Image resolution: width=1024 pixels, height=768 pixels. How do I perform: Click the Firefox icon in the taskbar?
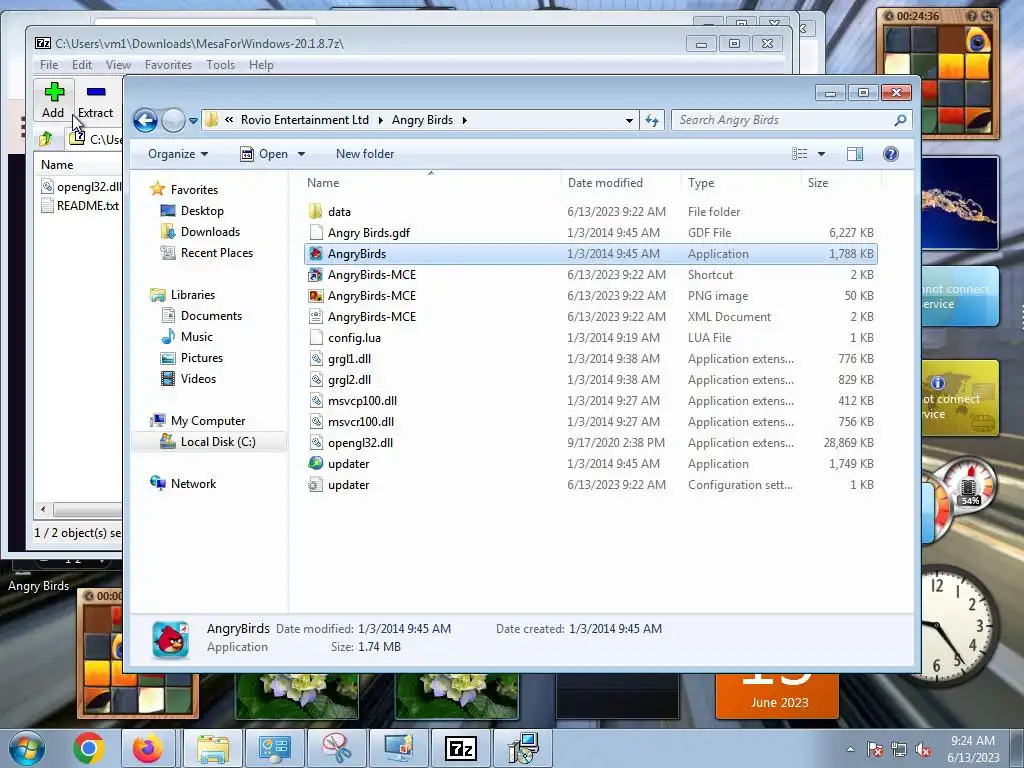(x=148, y=748)
